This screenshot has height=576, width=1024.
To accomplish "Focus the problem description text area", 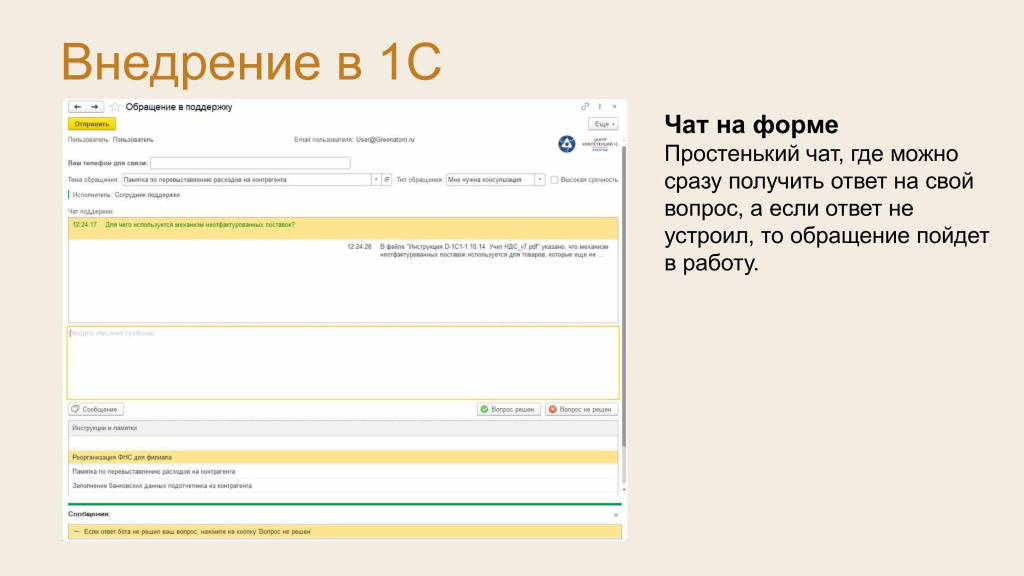I will tap(343, 363).
